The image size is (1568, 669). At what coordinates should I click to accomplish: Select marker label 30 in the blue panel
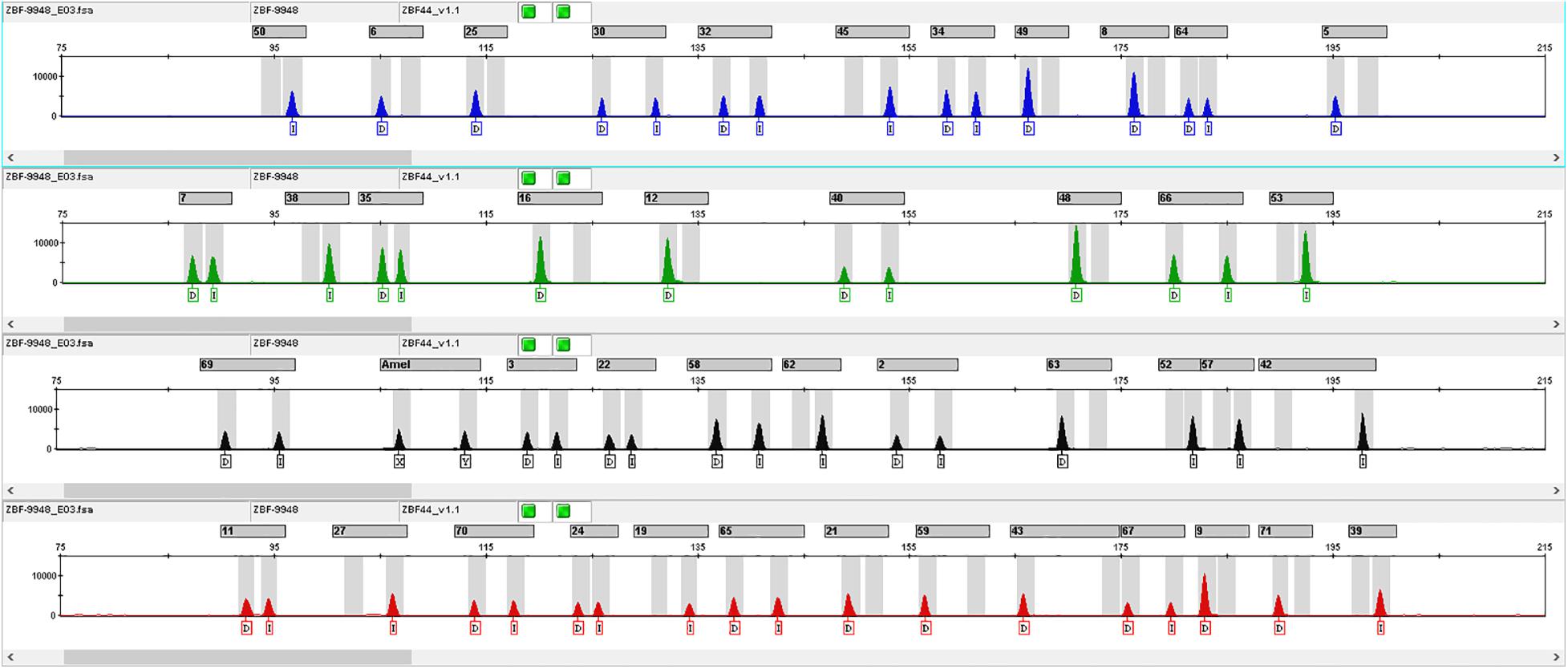click(x=629, y=32)
